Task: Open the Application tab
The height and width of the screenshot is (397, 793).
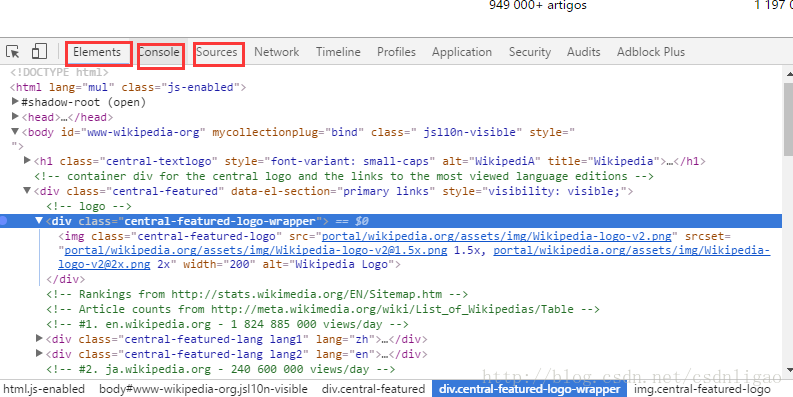Action: coord(462,52)
